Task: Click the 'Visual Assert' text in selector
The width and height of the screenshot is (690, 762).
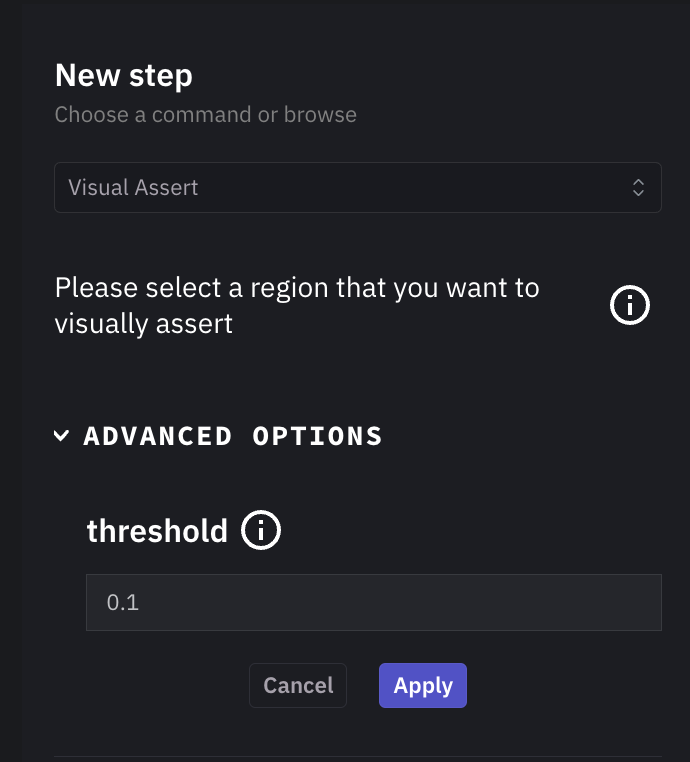Action: click(x=133, y=187)
